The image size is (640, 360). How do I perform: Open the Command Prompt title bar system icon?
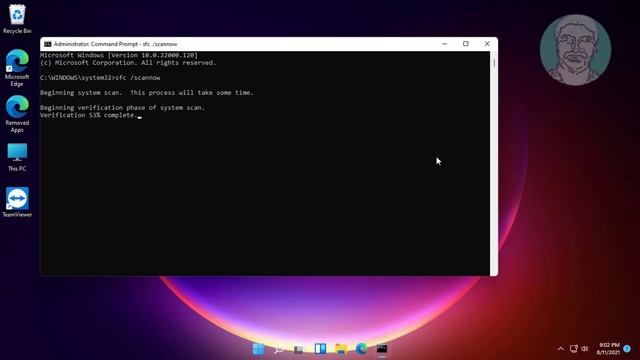[x=48, y=44]
